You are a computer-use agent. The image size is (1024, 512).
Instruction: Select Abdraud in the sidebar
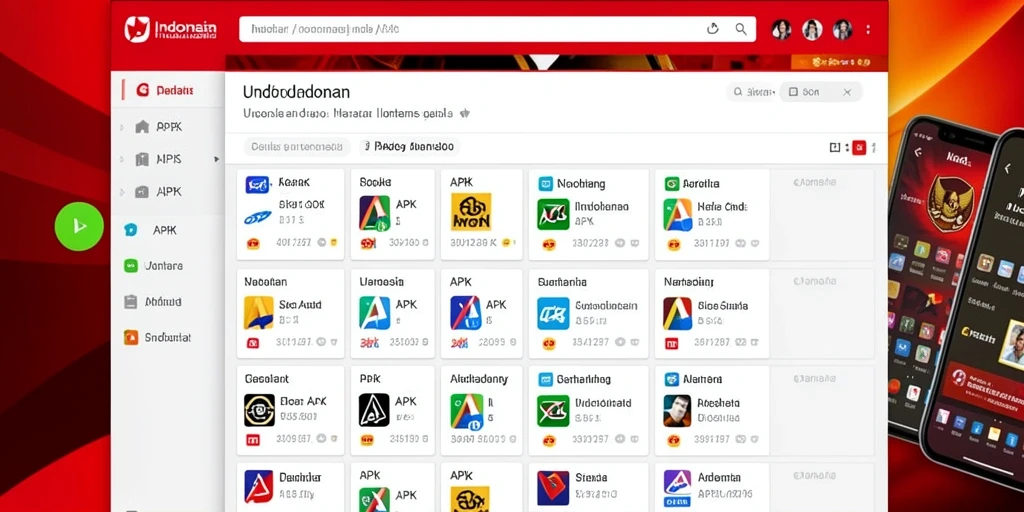click(168, 302)
